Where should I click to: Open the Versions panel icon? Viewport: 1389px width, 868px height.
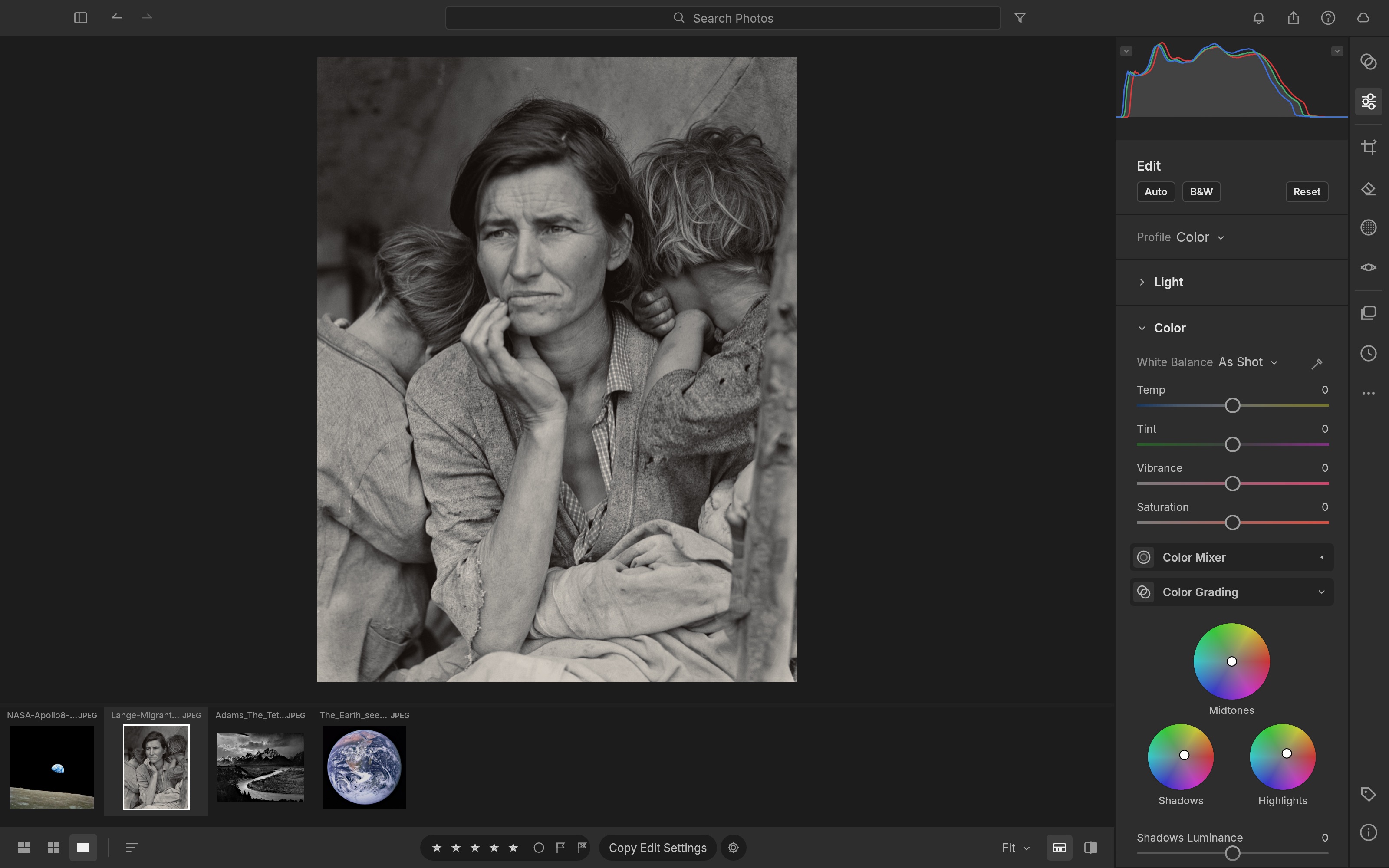coord(1368,313)
